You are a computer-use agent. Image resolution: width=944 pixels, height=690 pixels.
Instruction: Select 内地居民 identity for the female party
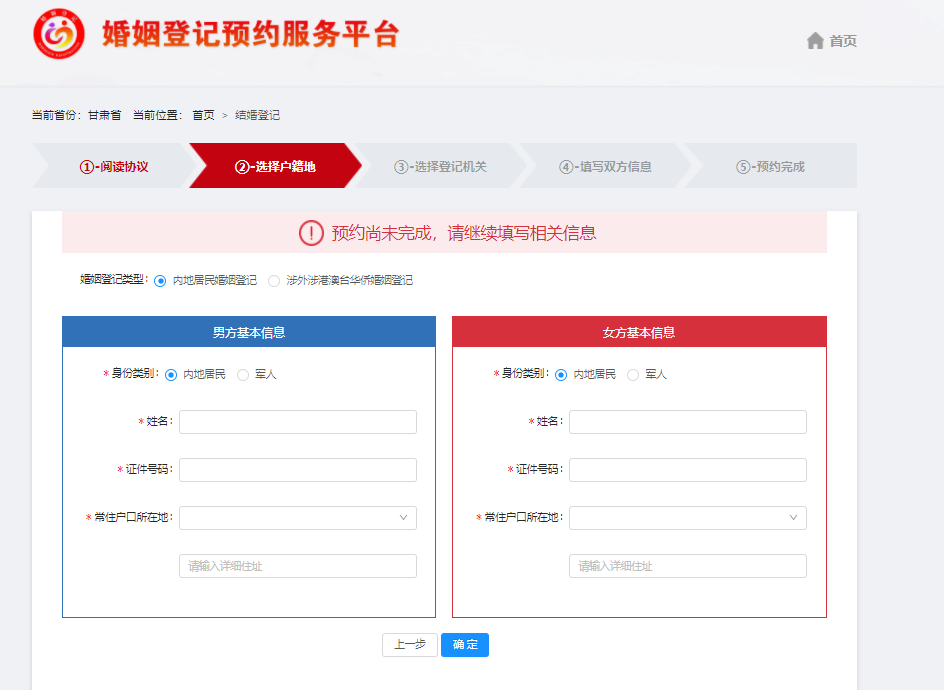pyautogui.click(x=560, y=375)
